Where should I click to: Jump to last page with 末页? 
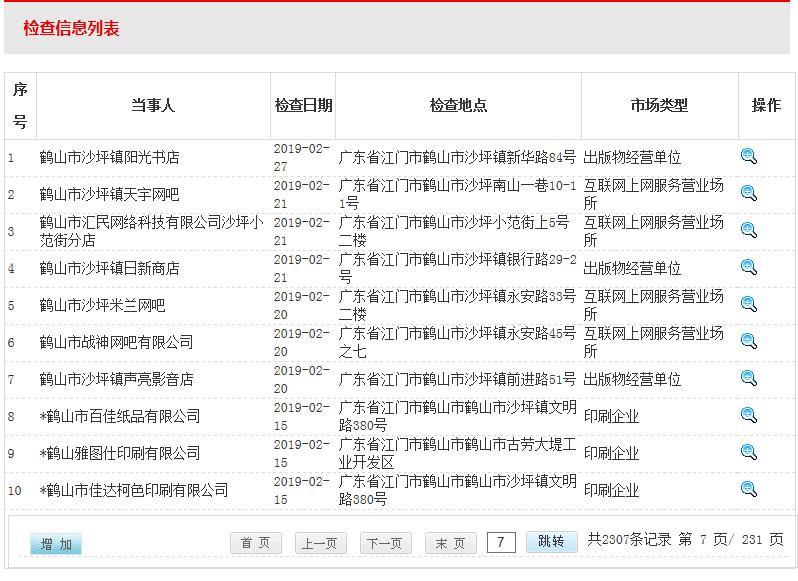(451, 543)
